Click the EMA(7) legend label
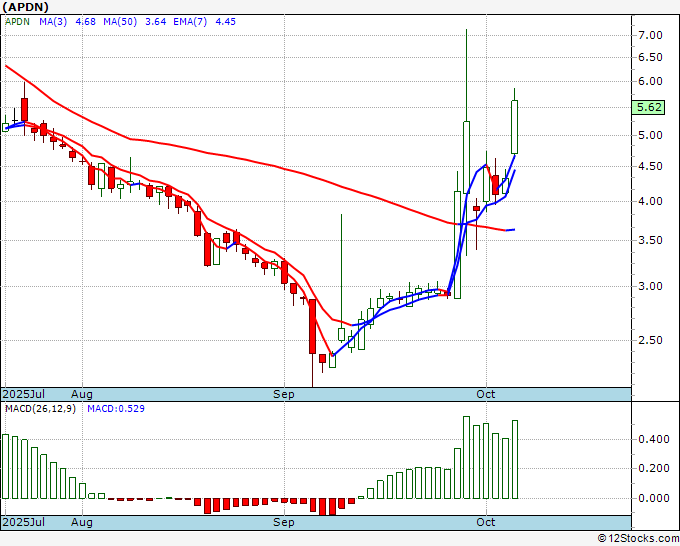Image resolution: width=680 pixels, height=546 pixels. [190, 21]
